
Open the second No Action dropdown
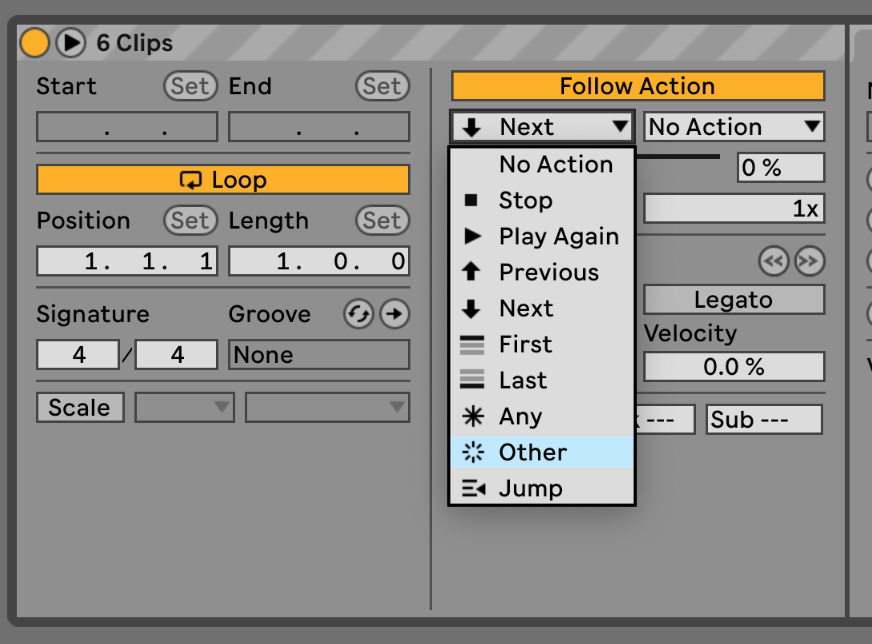click(734, 127)
